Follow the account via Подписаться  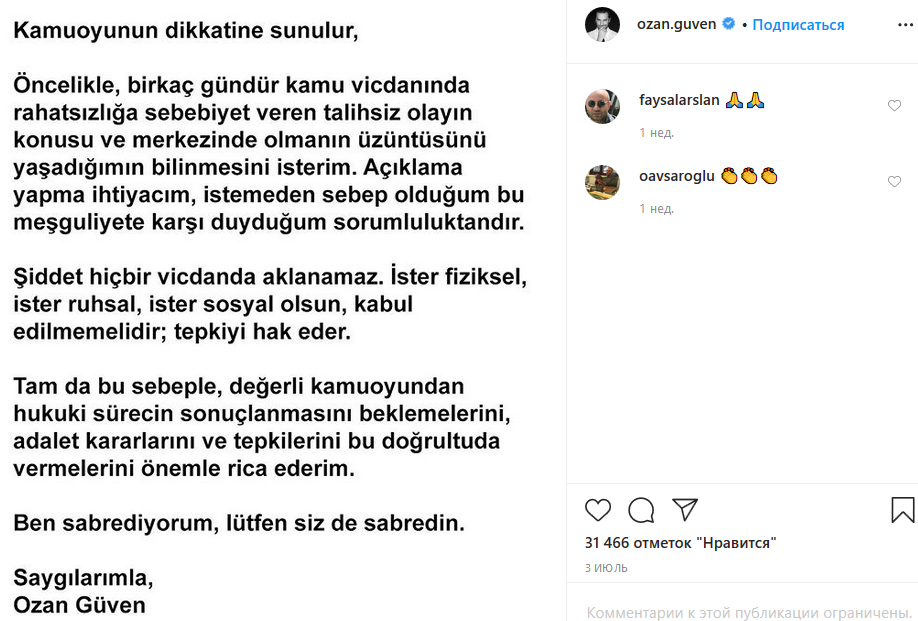tap(798, 24)
